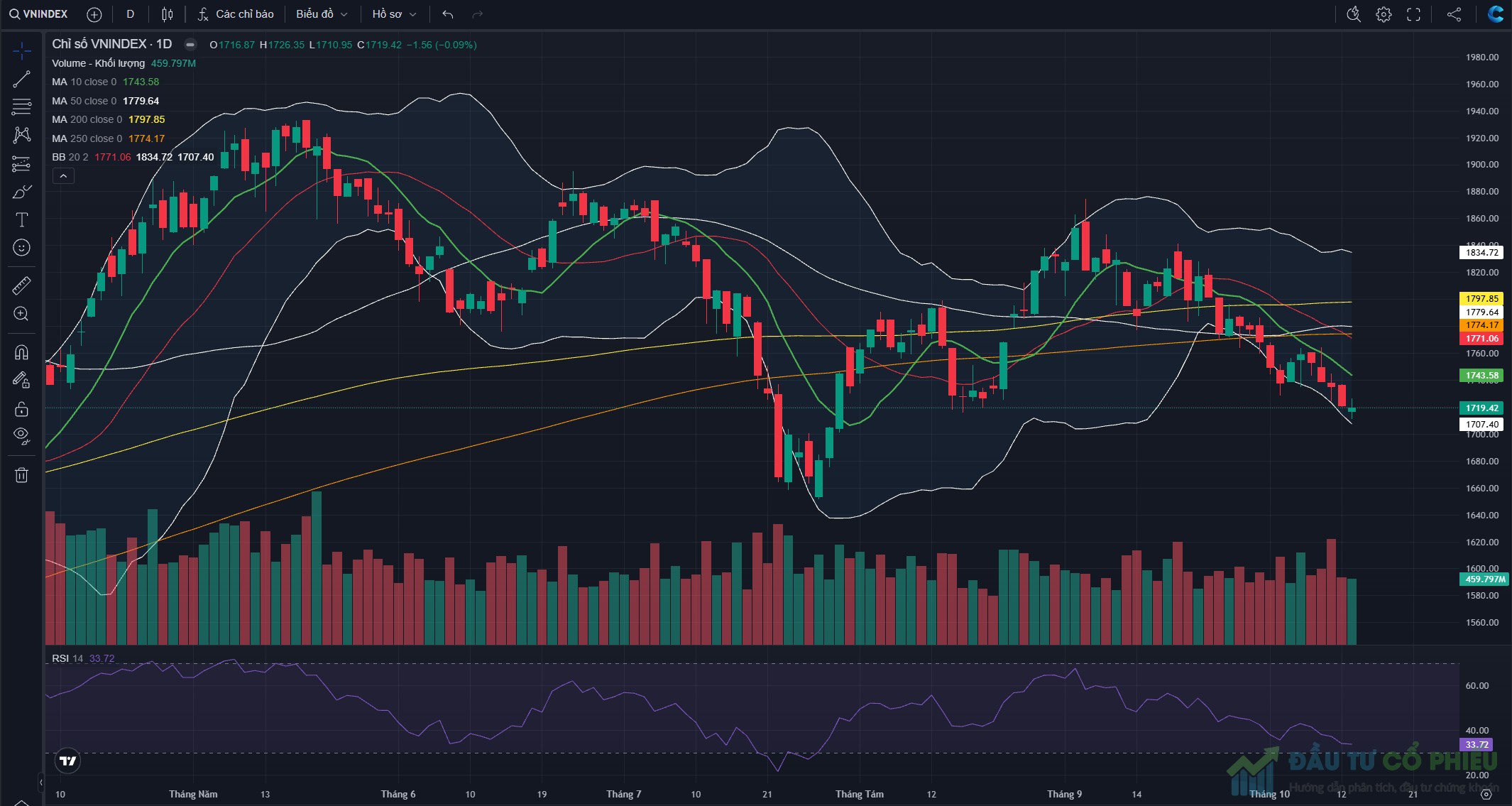Select the brush drawing tool
This screenshot has width=1512, height=806.
pyautogui.click(x=21, y=192)
